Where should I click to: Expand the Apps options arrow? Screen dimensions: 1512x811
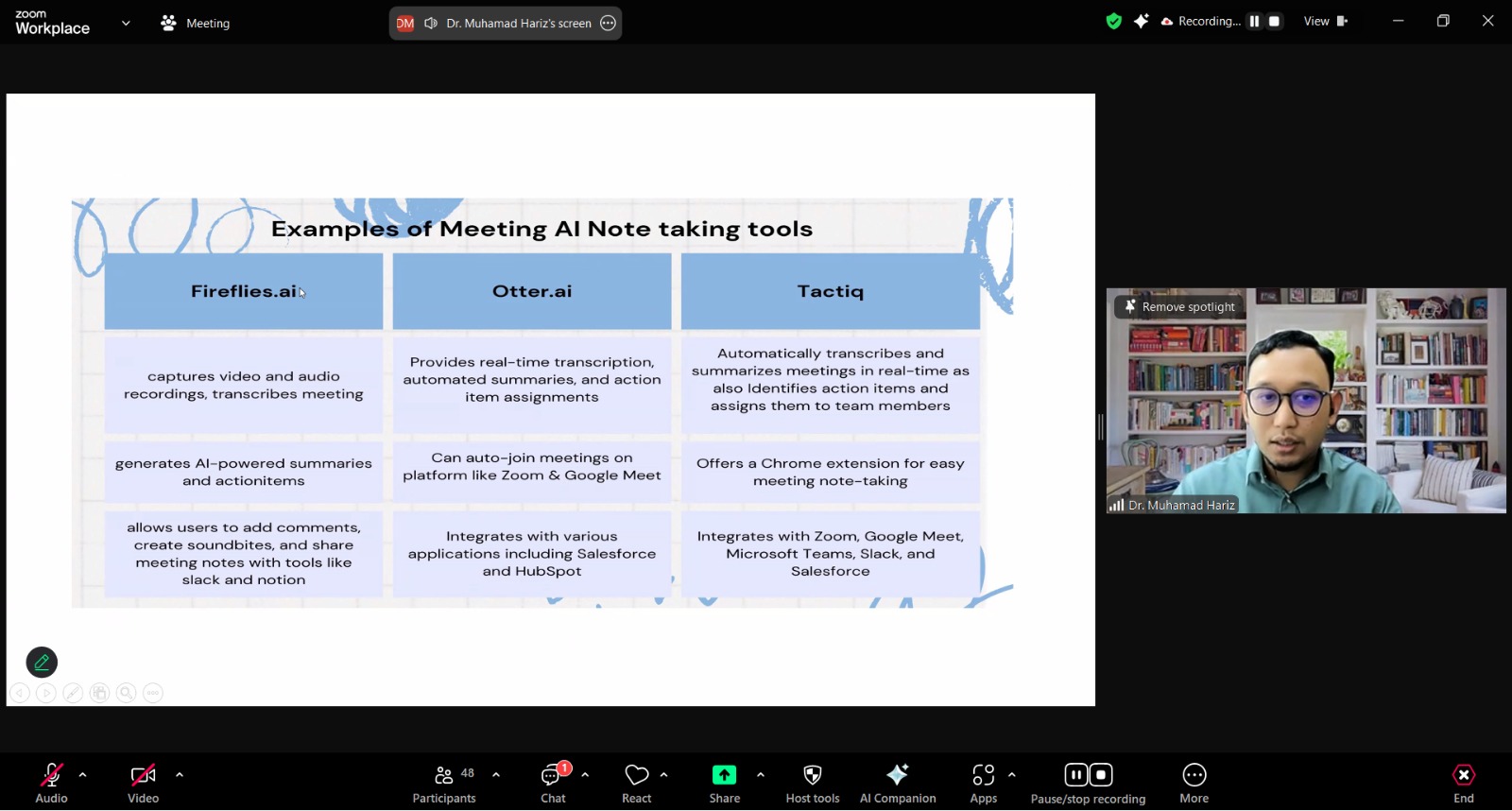click(1012, 775)
